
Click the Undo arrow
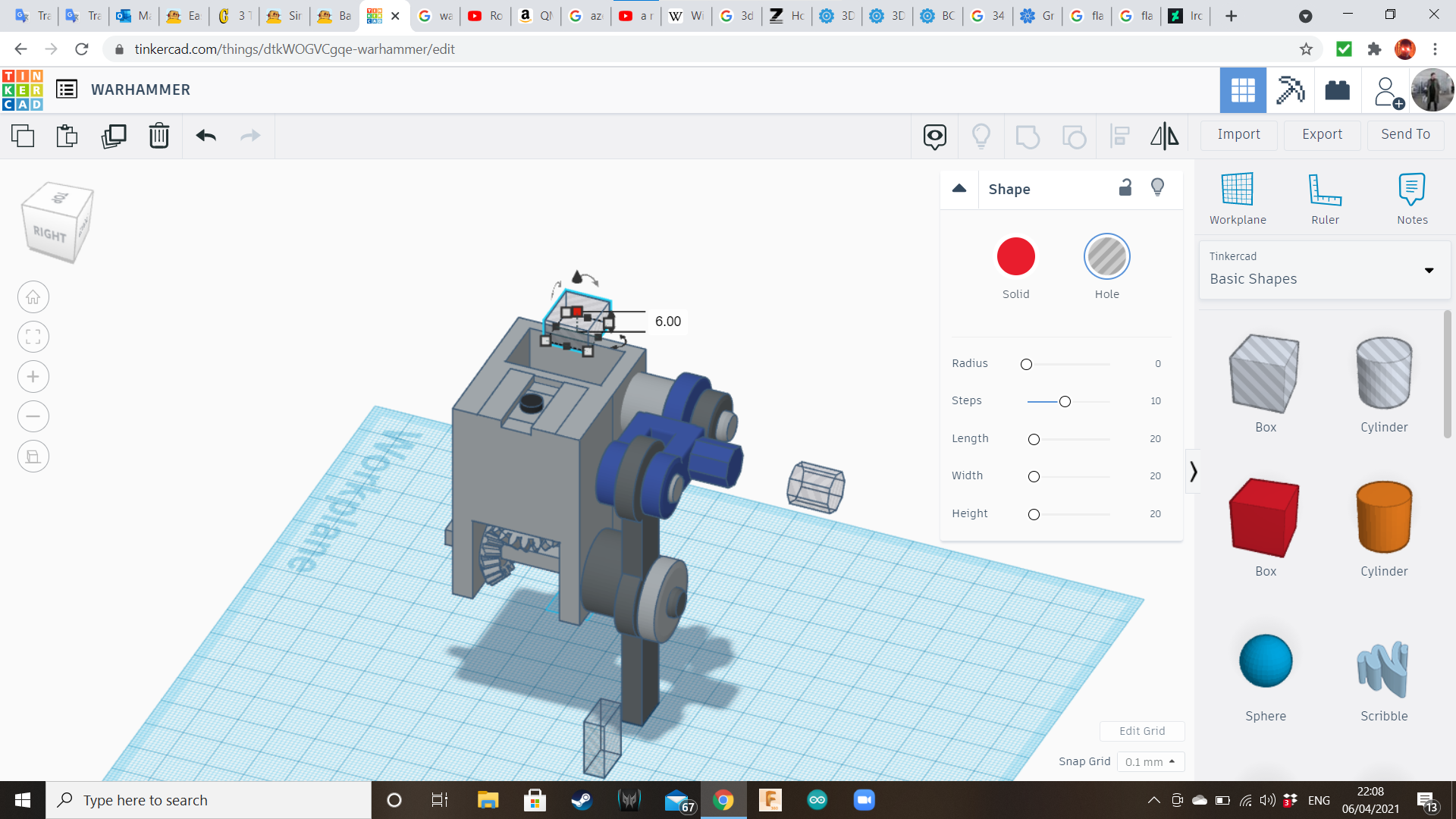click(x=206, y=136)
